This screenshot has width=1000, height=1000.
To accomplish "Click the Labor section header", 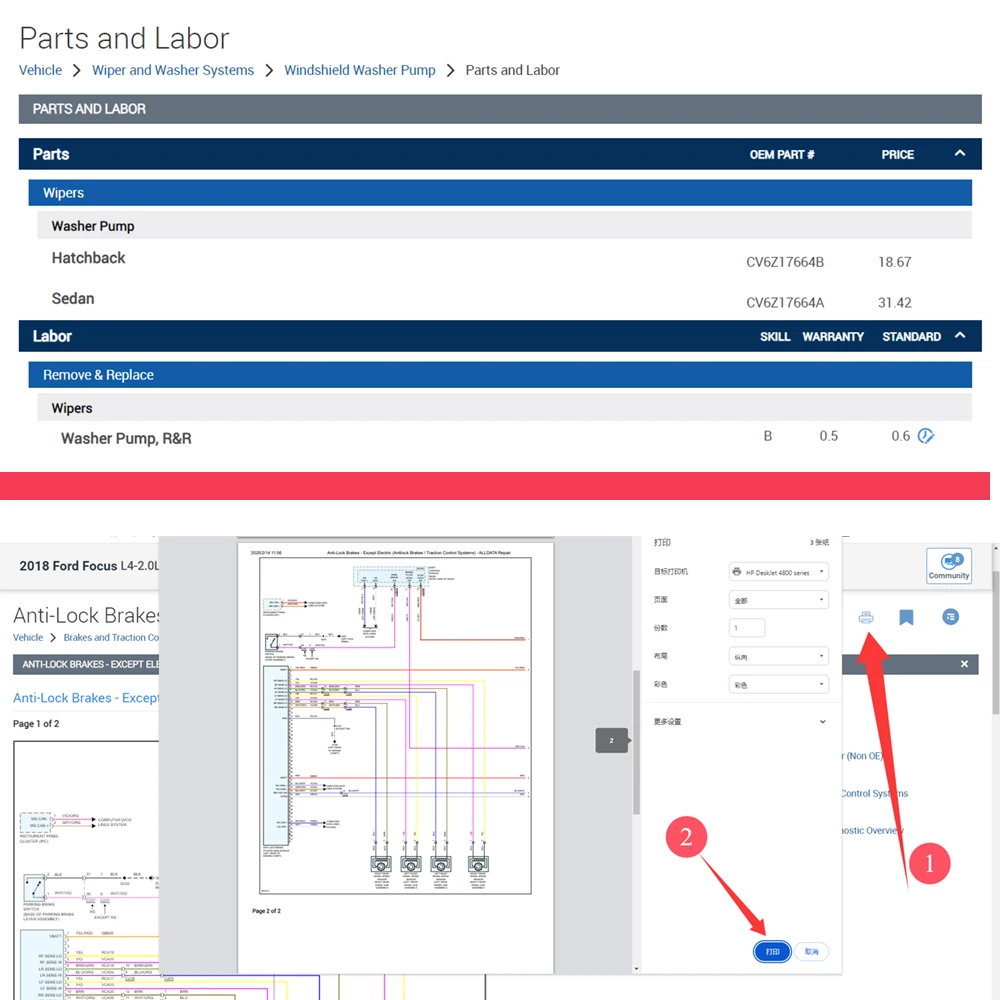I will [500, 335].
